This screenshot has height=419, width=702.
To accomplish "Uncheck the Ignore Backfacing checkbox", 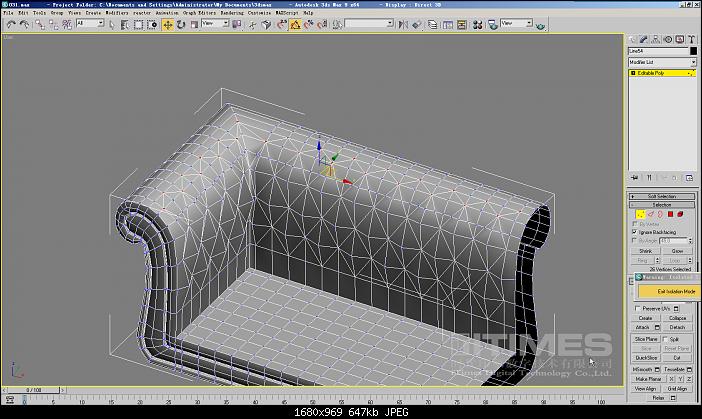I will click(634, 232).
